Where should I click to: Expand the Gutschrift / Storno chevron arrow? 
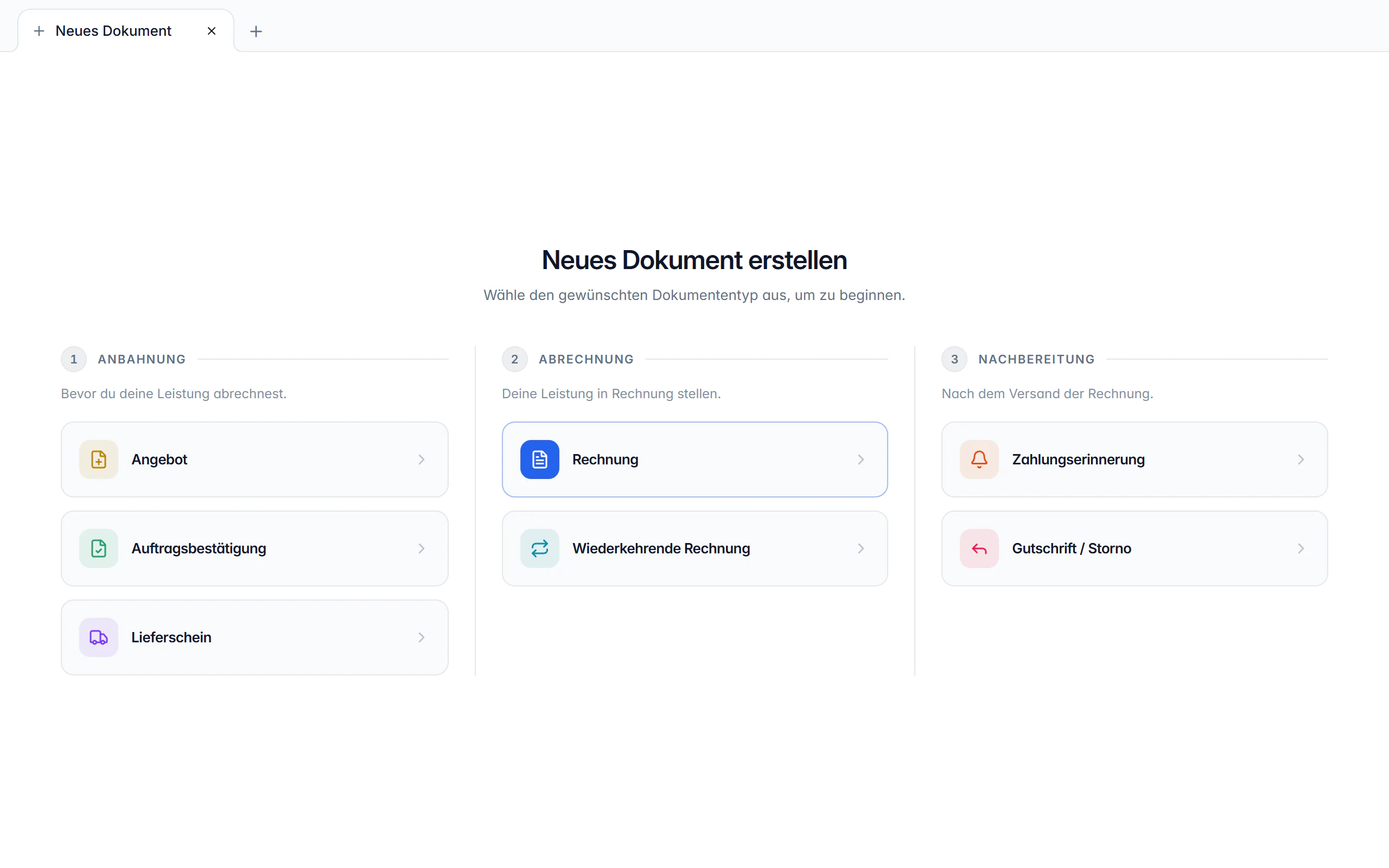(x=1301, y=548)
